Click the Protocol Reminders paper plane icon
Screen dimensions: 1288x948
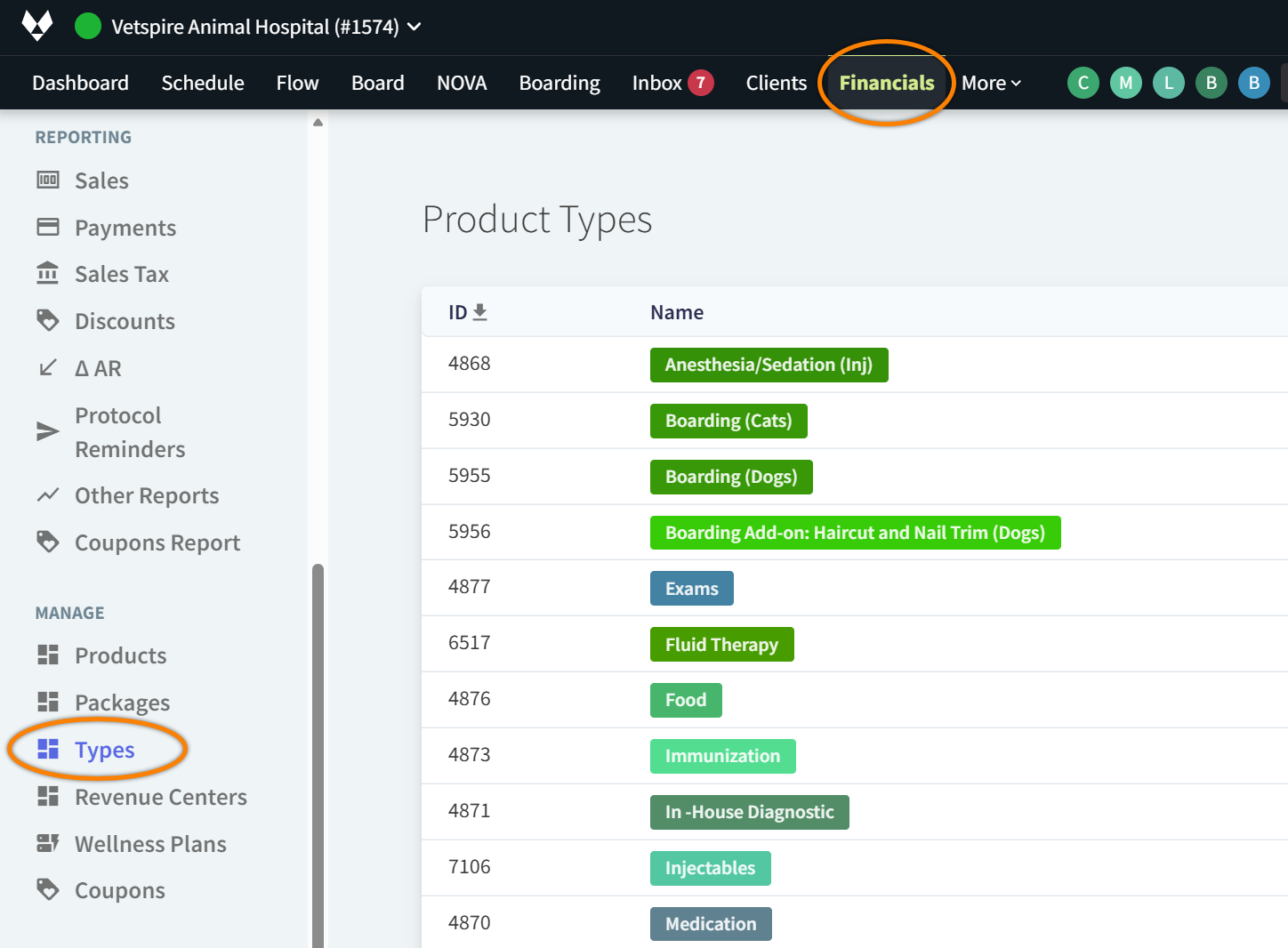48,432
